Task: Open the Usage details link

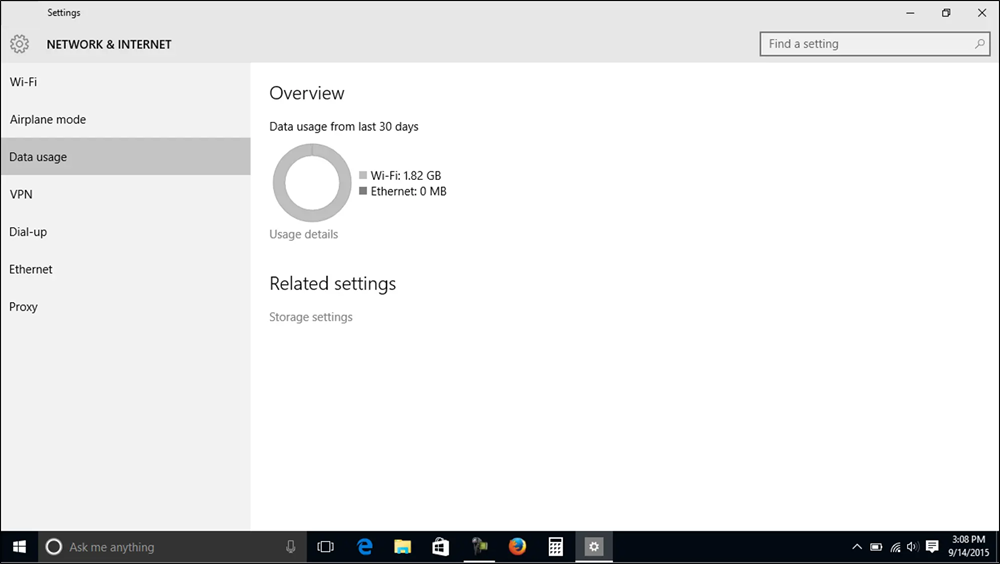Action: coord(304,234)
